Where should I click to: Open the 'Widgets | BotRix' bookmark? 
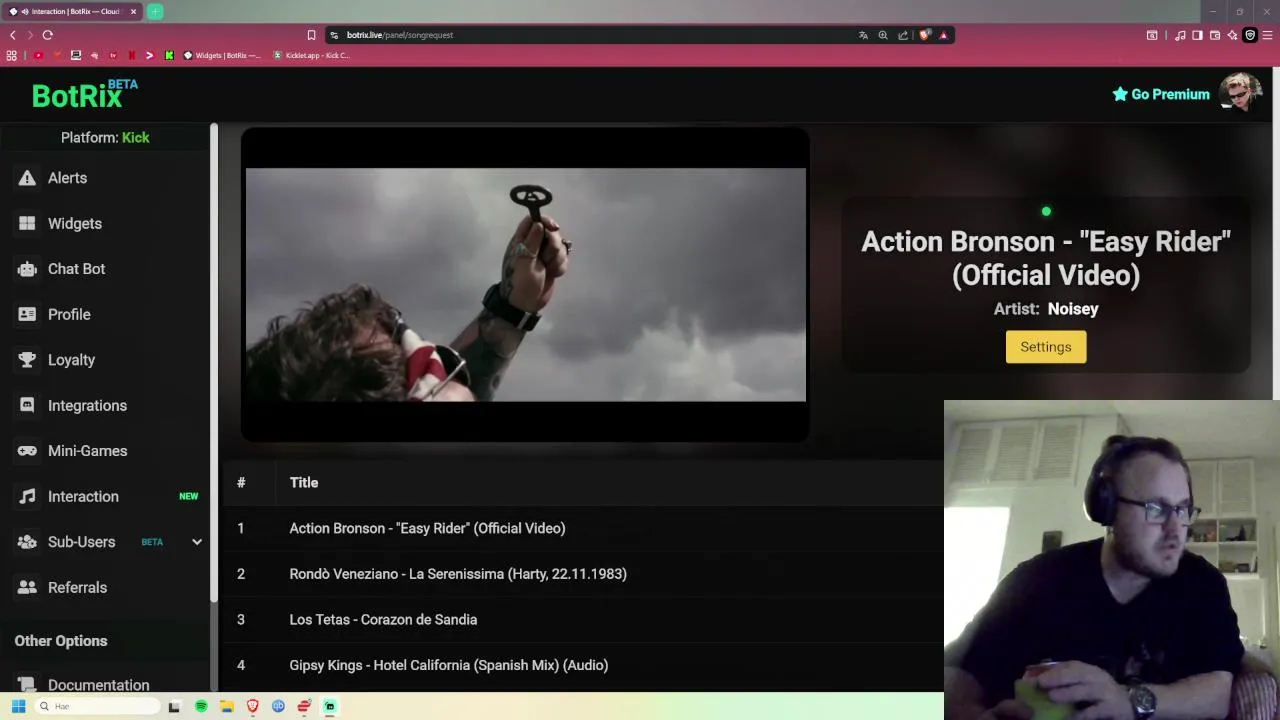222,55
